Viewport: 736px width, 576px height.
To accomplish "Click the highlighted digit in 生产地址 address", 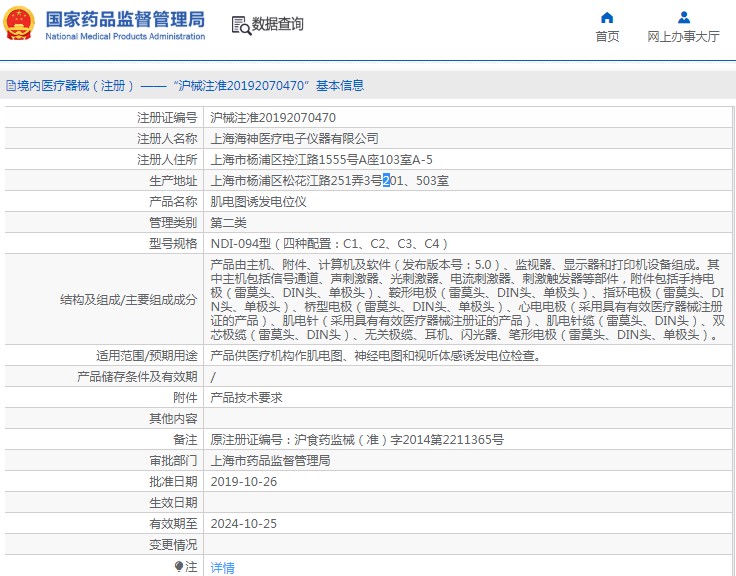I will point(387,180).
